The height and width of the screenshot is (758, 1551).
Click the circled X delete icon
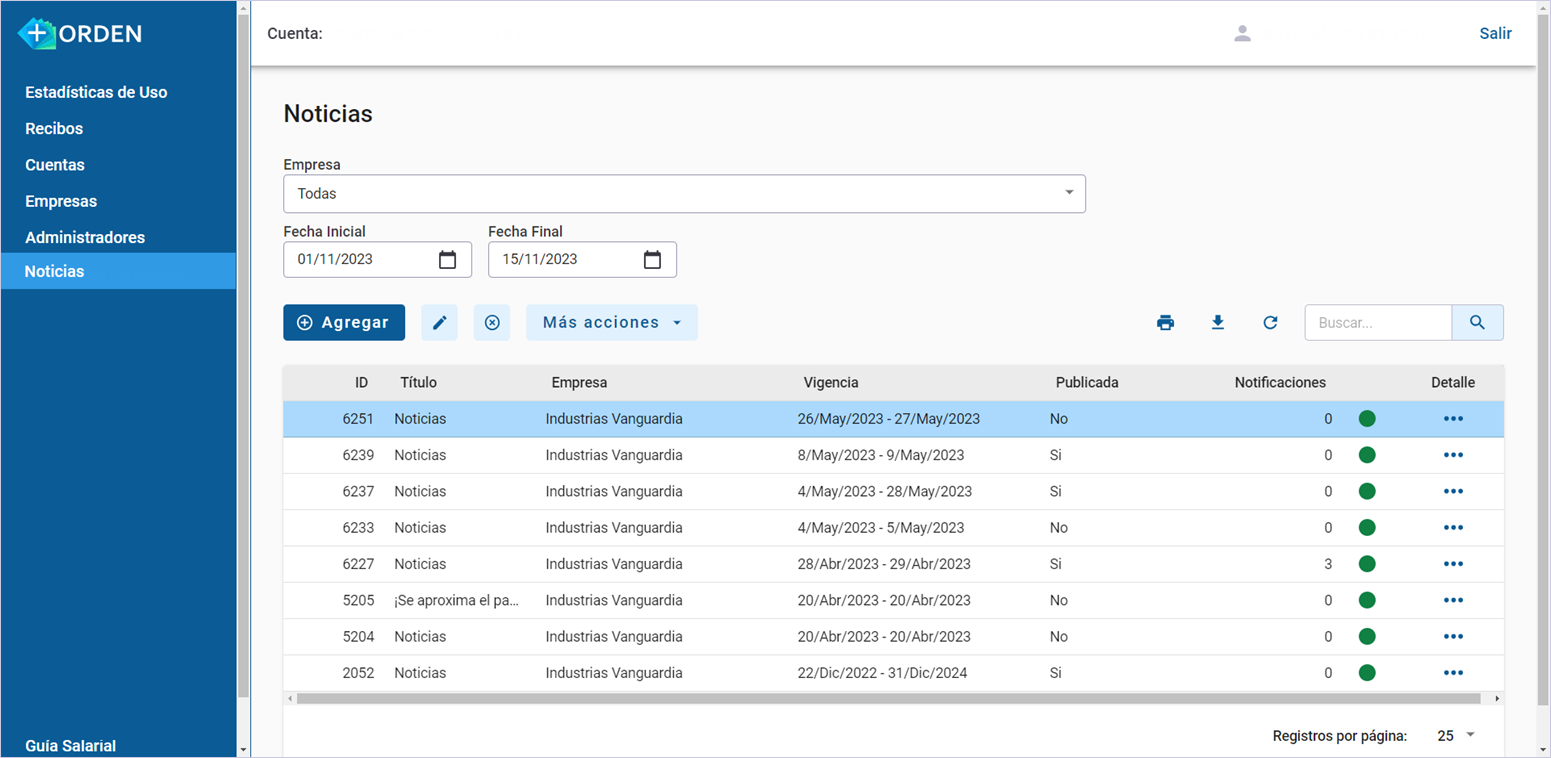pyautogui.click(x=492, y=323)
